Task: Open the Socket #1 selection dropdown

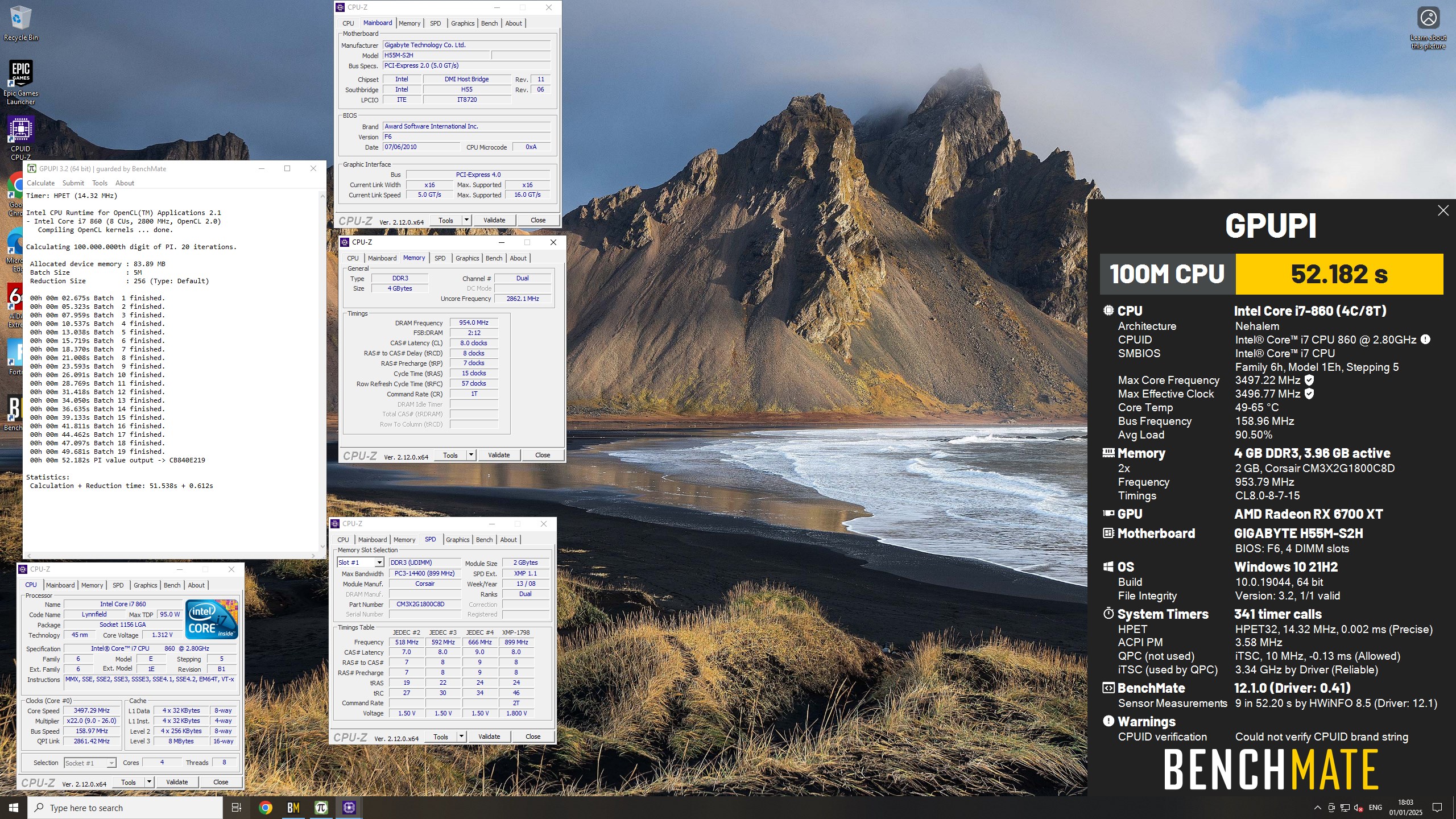Action: pos(90,763)
